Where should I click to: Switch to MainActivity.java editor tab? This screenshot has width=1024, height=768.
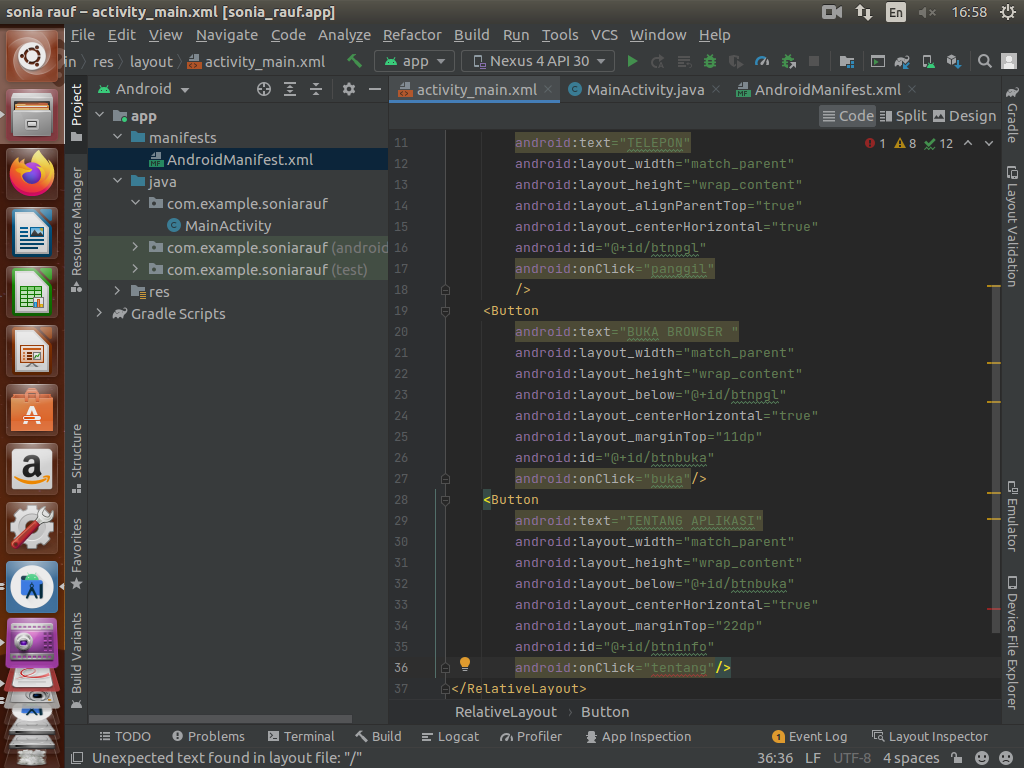tap(644, 89)
